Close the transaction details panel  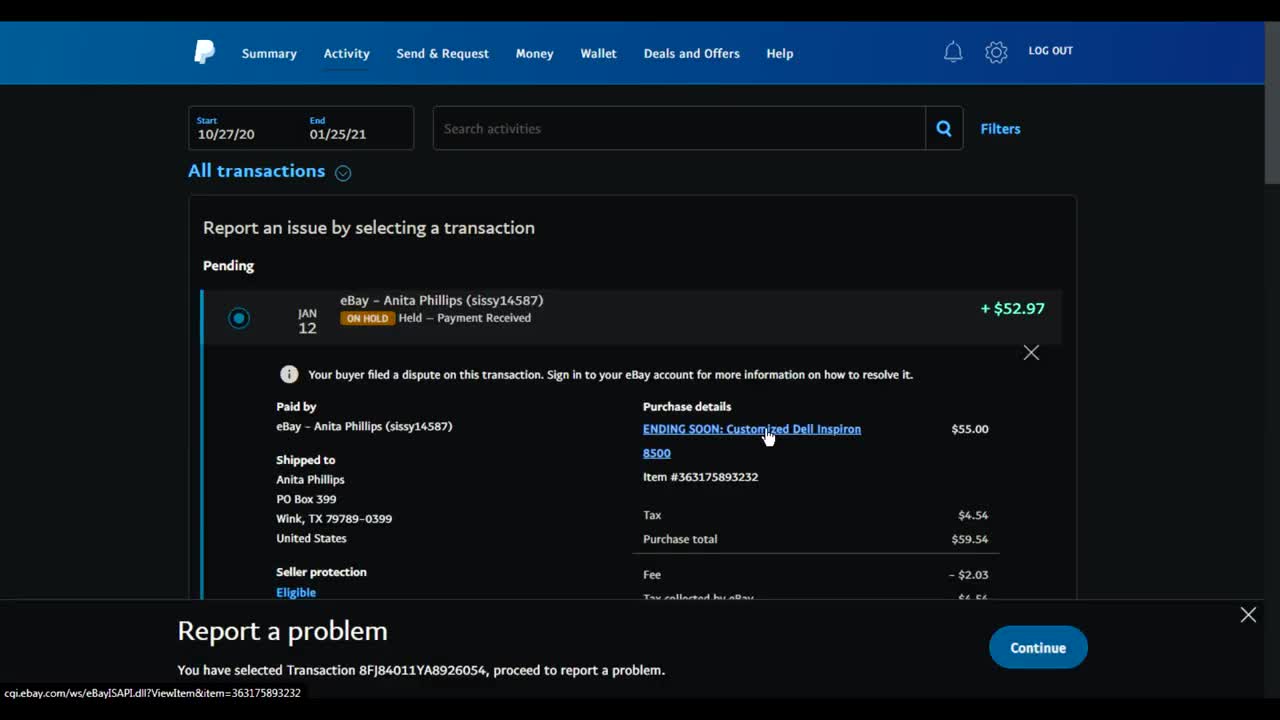(1031, 353)
